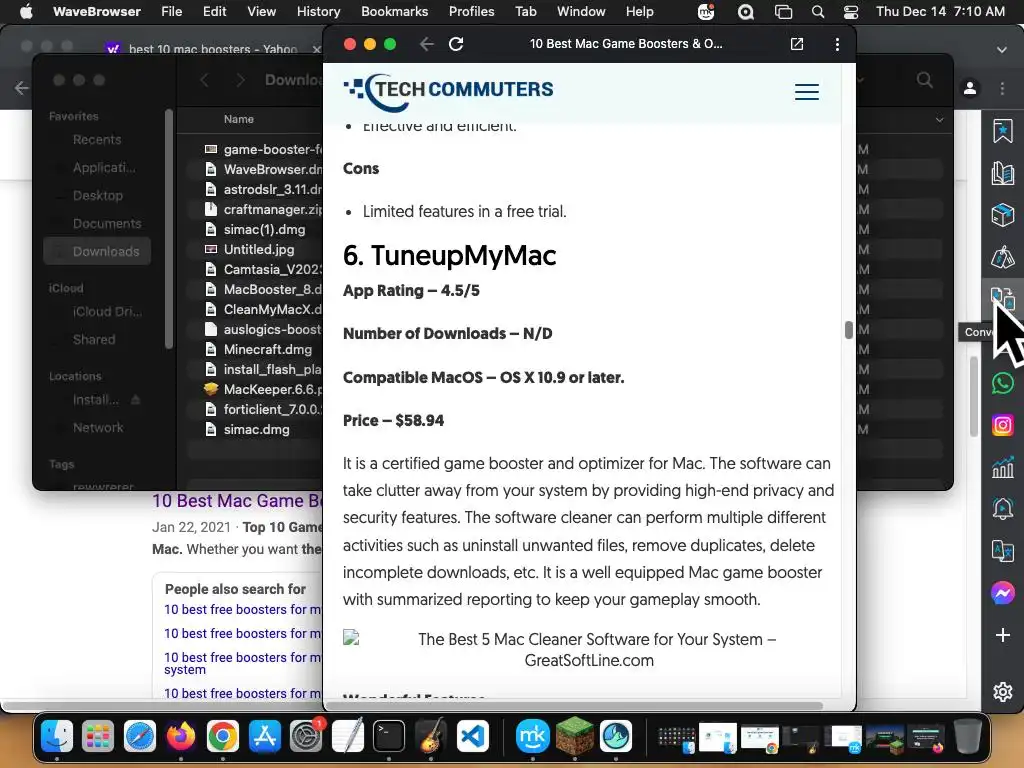This screenshot has height=768, width=1024.
Task: Open the Edit menu
Action: click(x=214, y=11)
